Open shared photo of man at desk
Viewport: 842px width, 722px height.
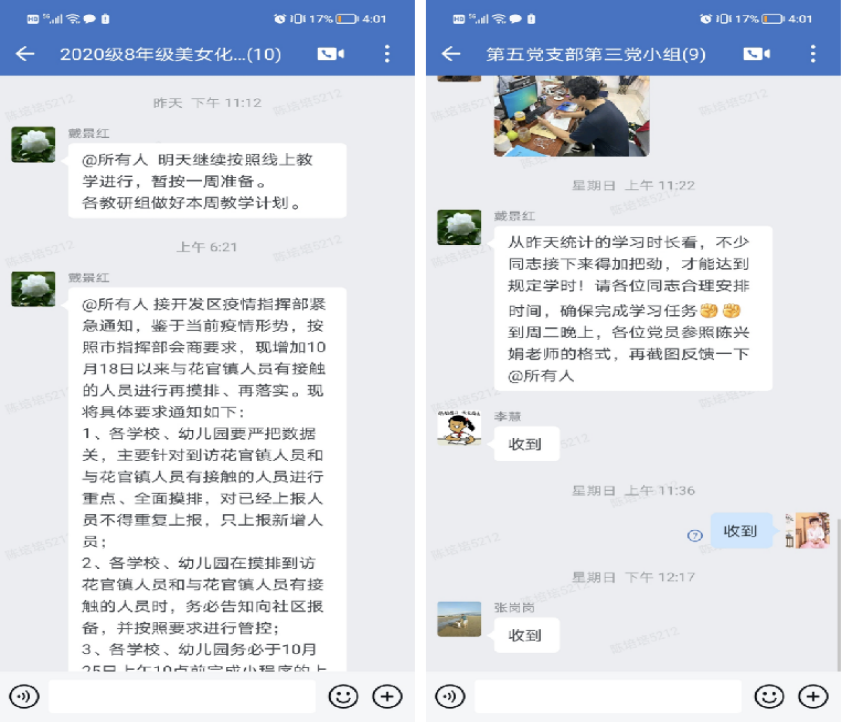(x=571, y=116)
